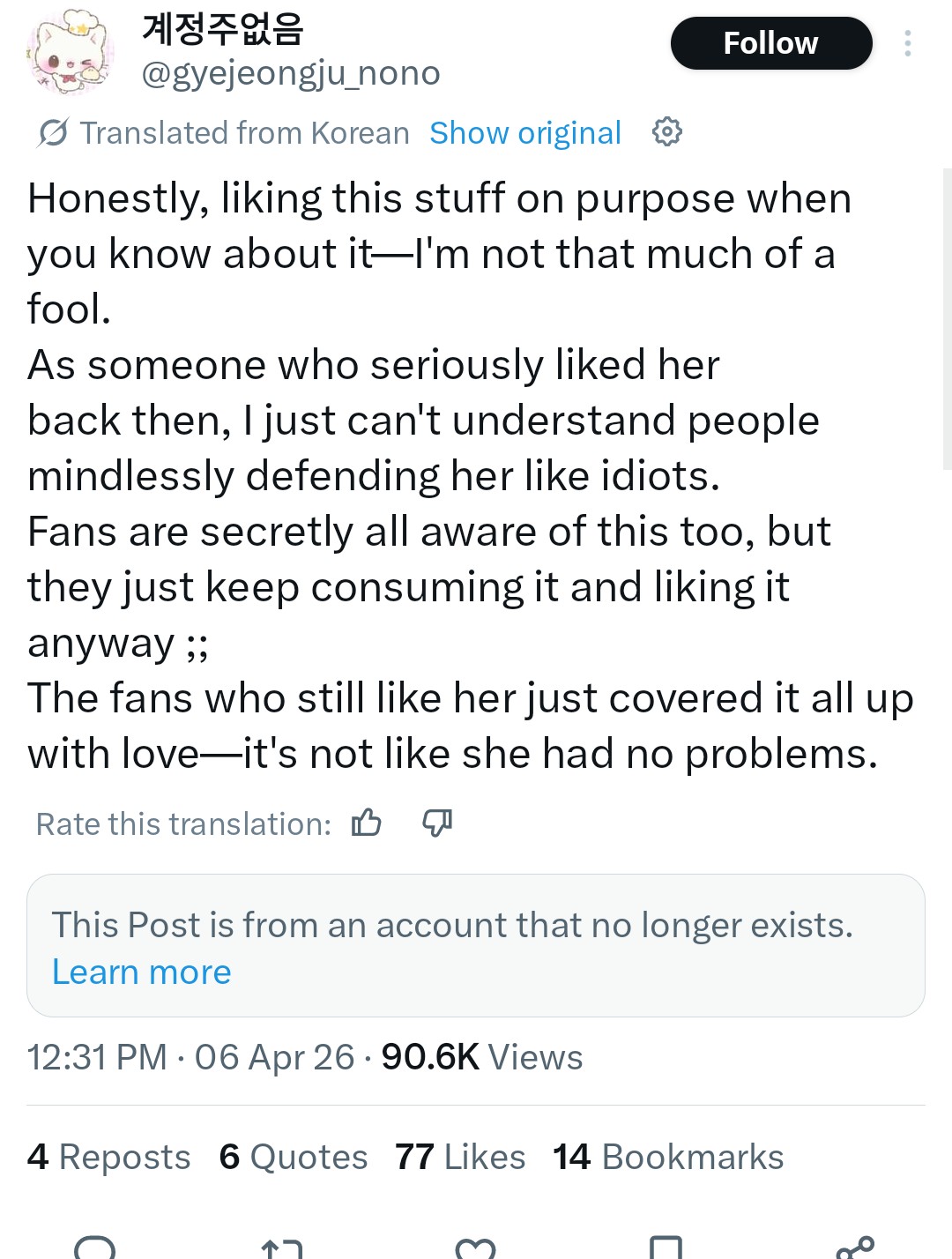
Task: Open the Learn more link
Action: click(x=142, y=972)
